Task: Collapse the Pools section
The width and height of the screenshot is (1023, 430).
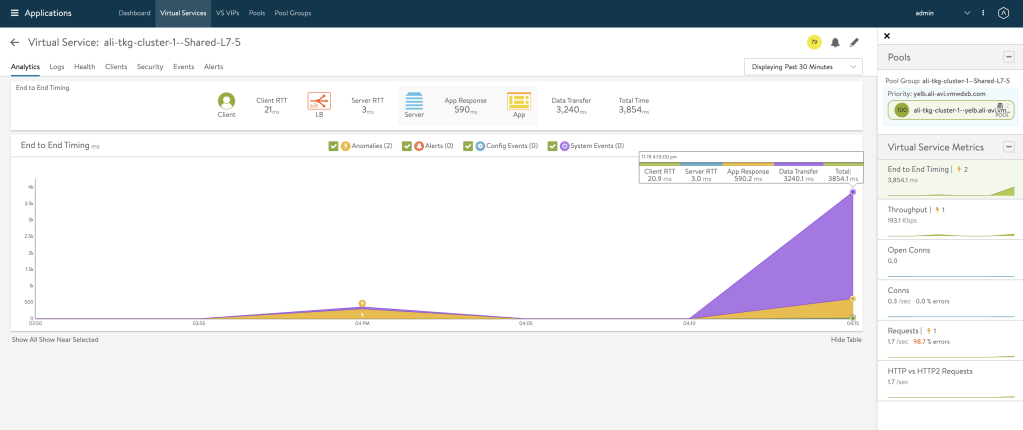Action: 1009,58
